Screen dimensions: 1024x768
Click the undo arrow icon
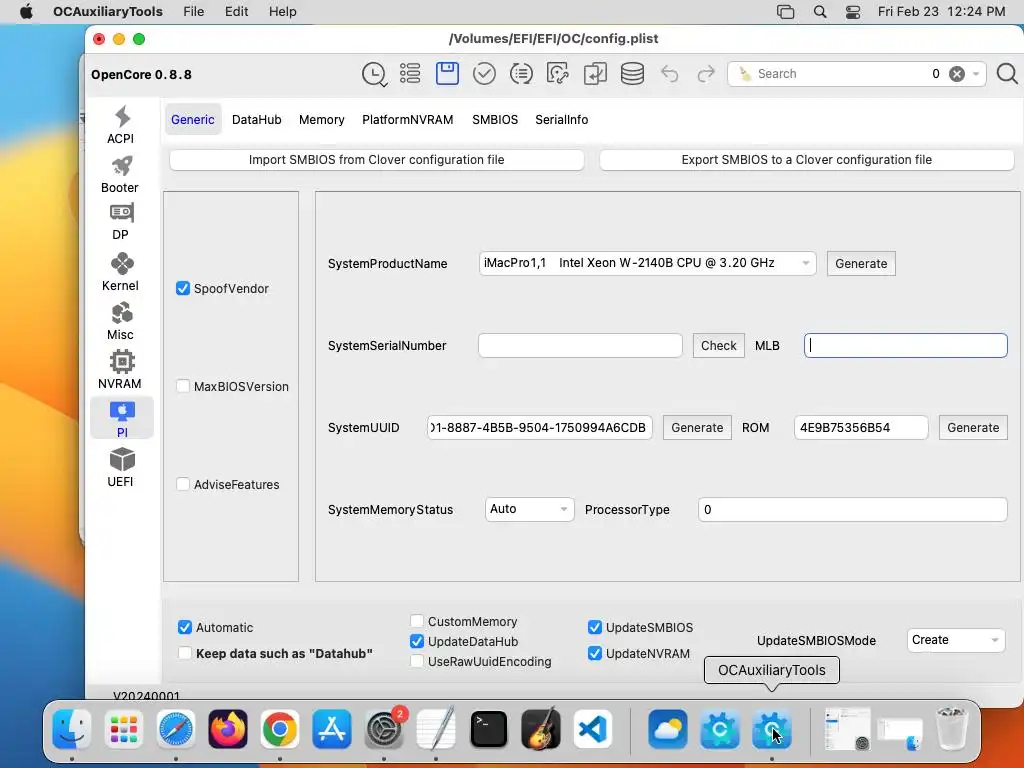pyautogui.click(x=669, y=73)
